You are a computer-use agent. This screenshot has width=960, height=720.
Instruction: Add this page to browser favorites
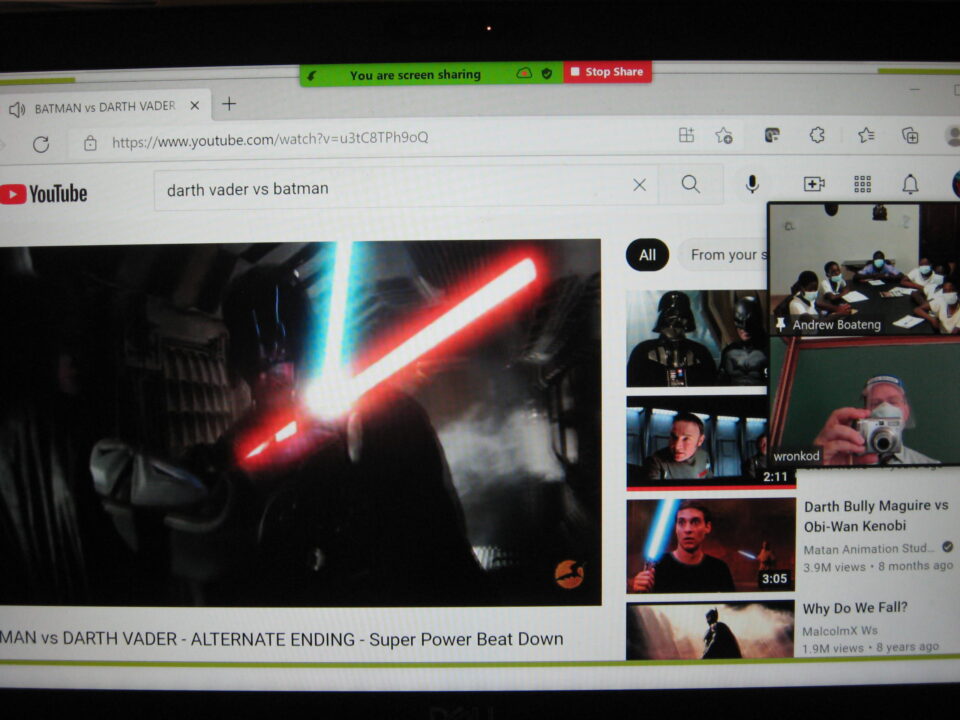tap(724, 136)
